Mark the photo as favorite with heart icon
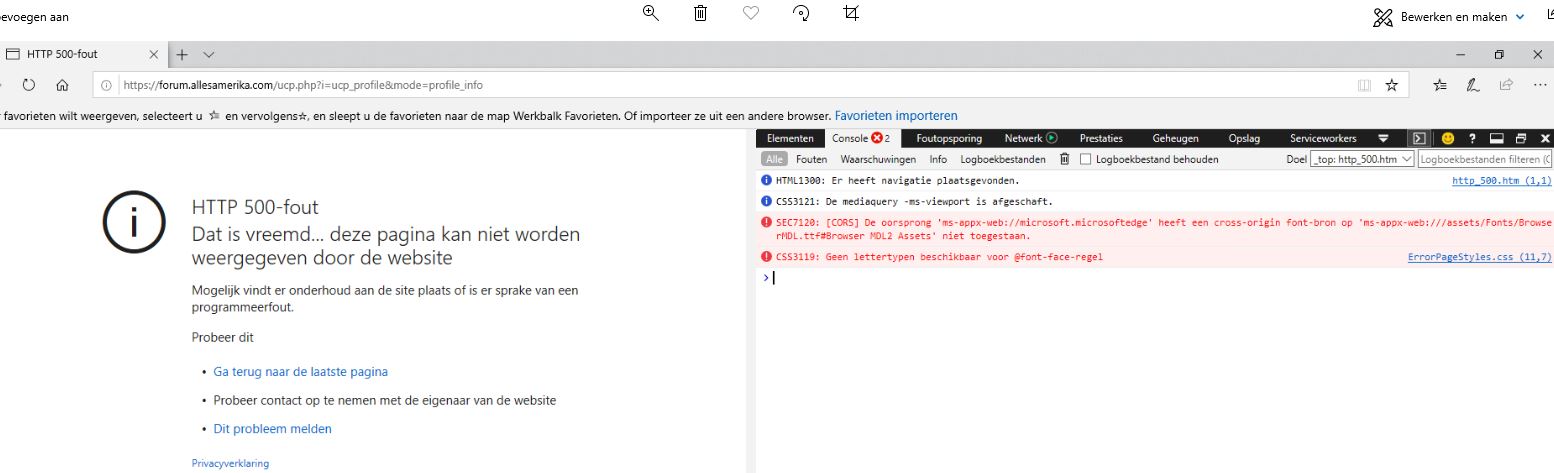 (751, 14)
